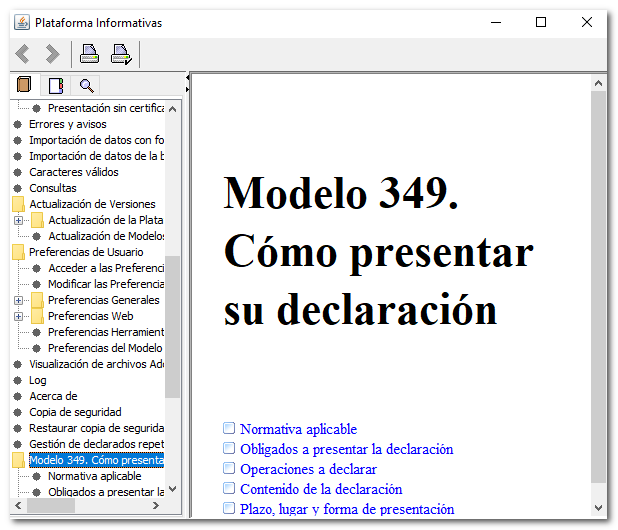
Task: Switch to the table of contents tab
Action: coord(25,85)
